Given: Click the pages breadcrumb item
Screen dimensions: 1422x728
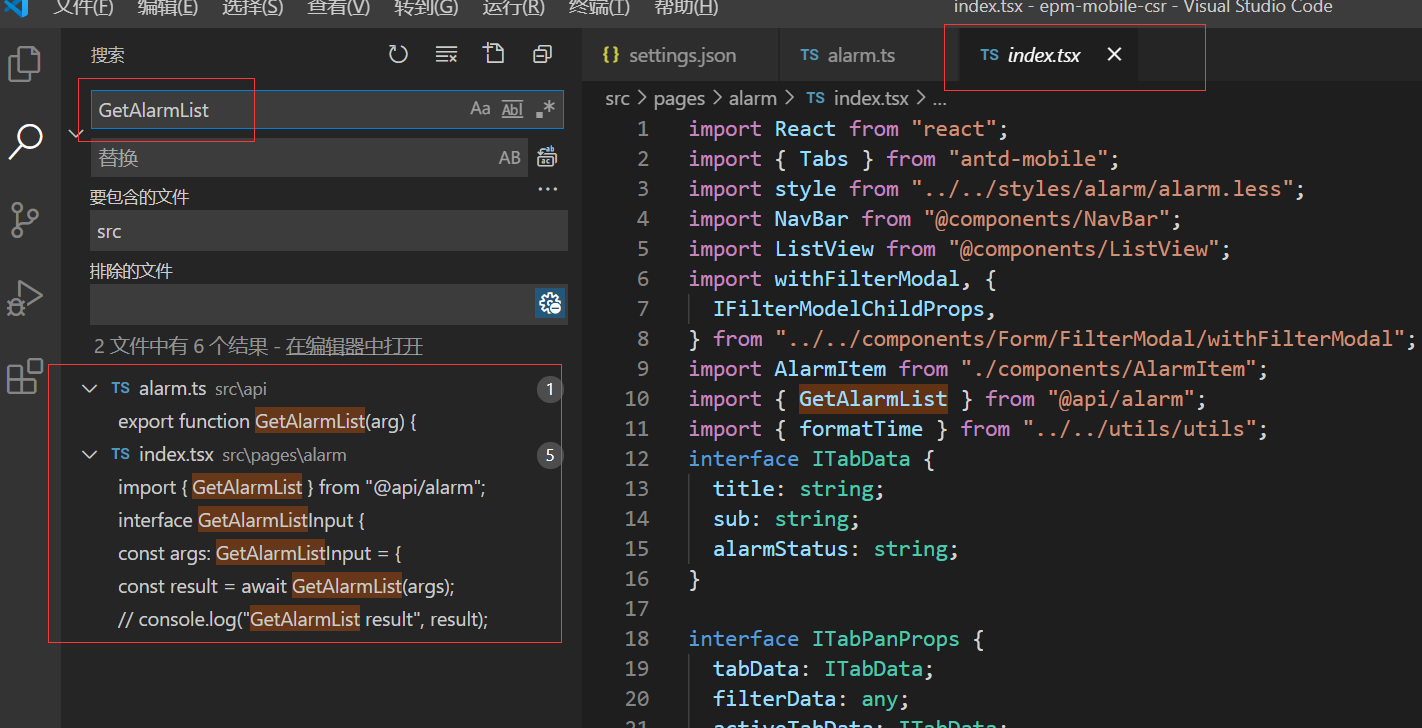Looking at the screenshot, I should coord(679,97).
